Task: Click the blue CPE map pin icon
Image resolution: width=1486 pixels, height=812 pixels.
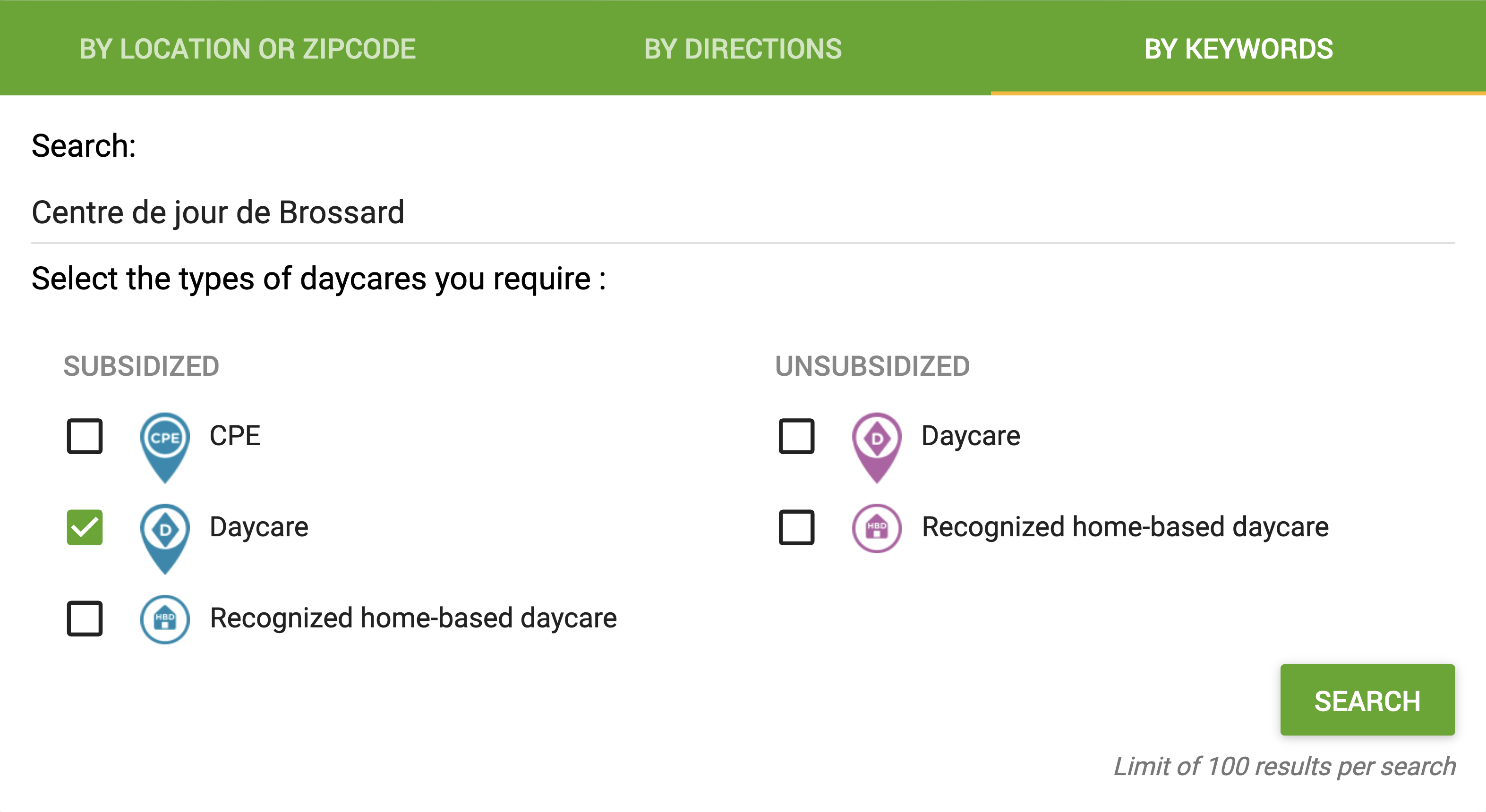Action: [165, 448]
